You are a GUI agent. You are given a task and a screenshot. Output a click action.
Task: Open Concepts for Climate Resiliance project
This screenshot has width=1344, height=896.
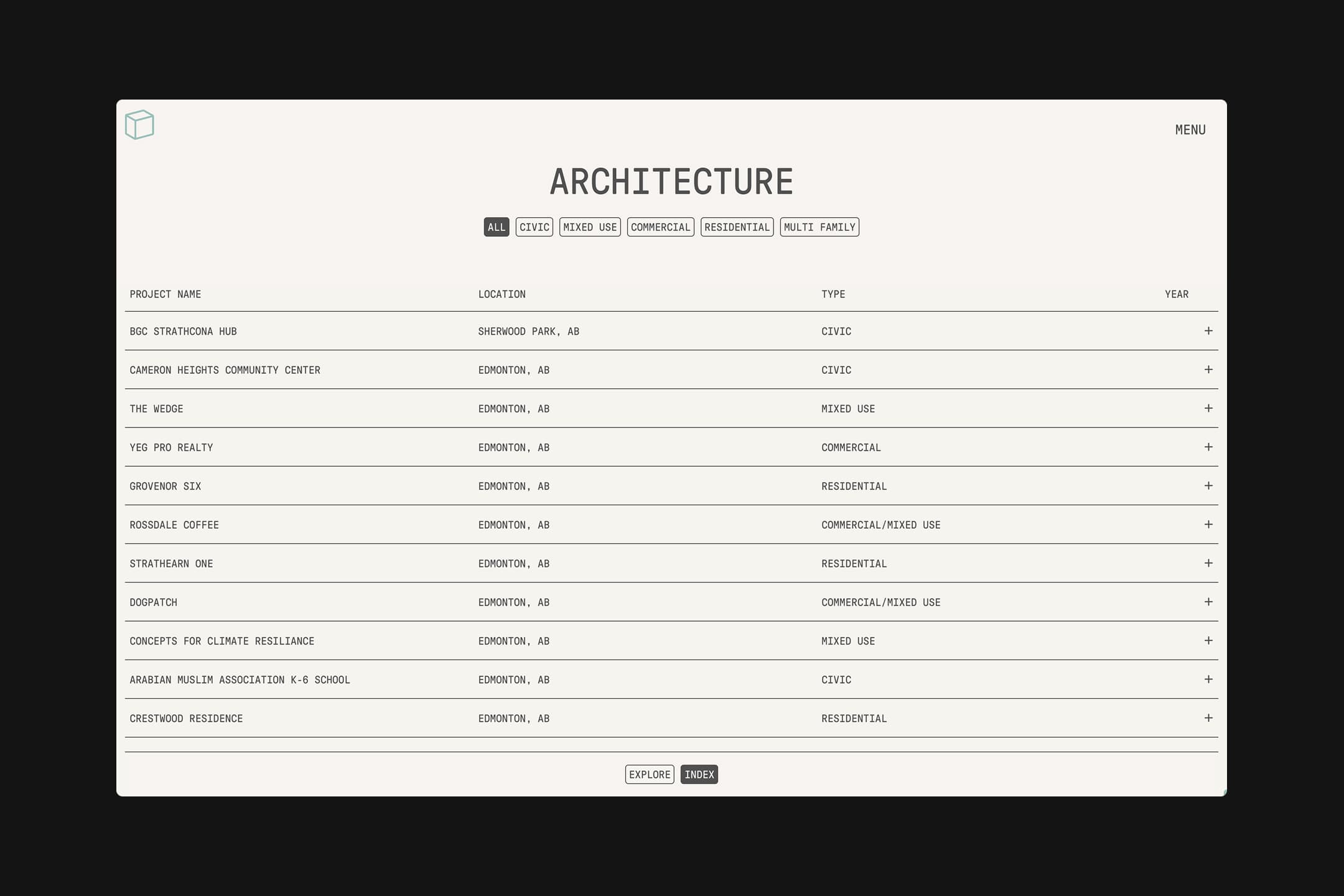pos(222,641)
